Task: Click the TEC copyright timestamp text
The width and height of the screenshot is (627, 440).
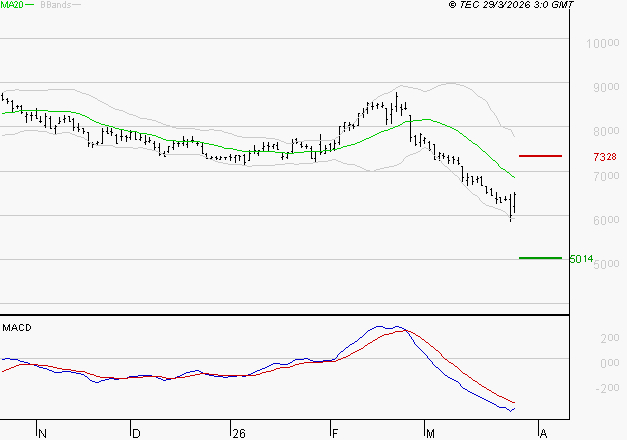Action: coord(511,4)
